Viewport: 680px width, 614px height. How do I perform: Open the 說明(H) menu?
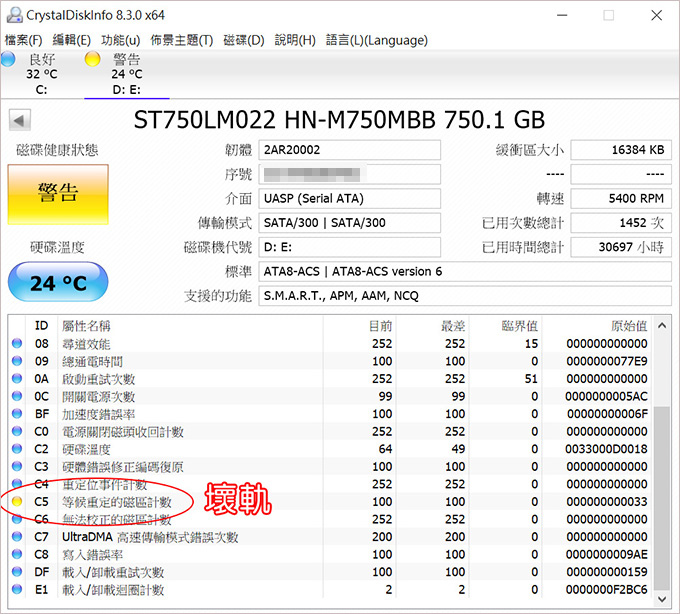(295, 40)
